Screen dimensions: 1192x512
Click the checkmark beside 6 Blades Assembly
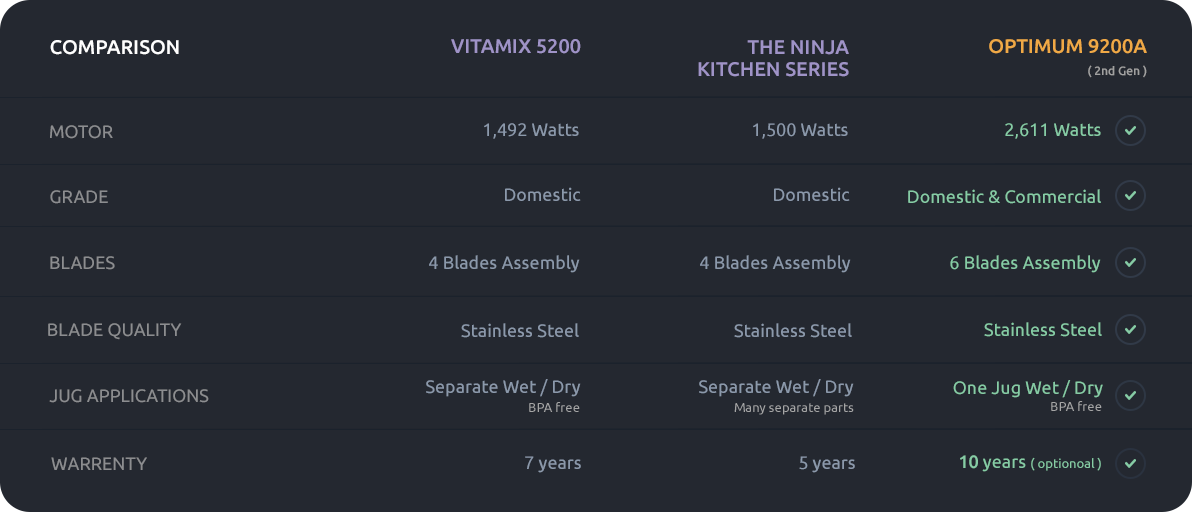click(x=1130, y=263)
